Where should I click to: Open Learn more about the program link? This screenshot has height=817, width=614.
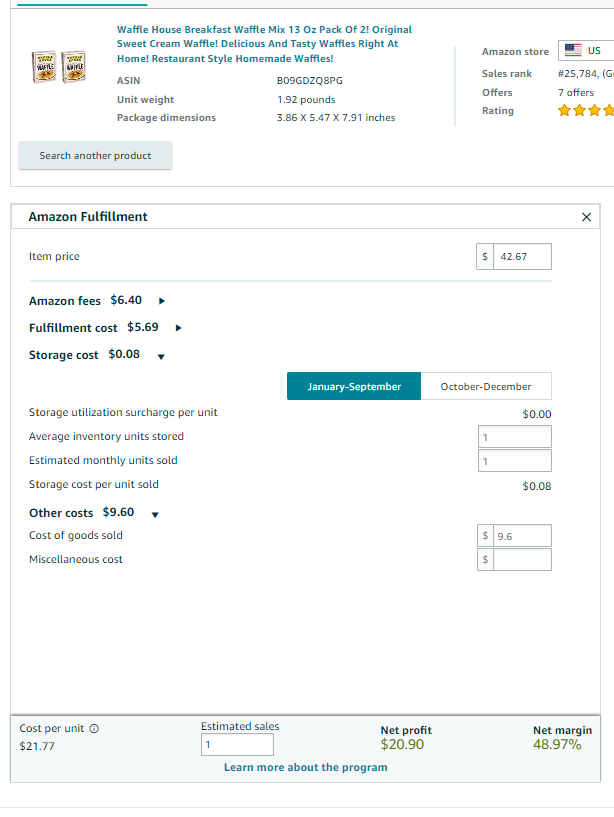click(x=305, y=767)
